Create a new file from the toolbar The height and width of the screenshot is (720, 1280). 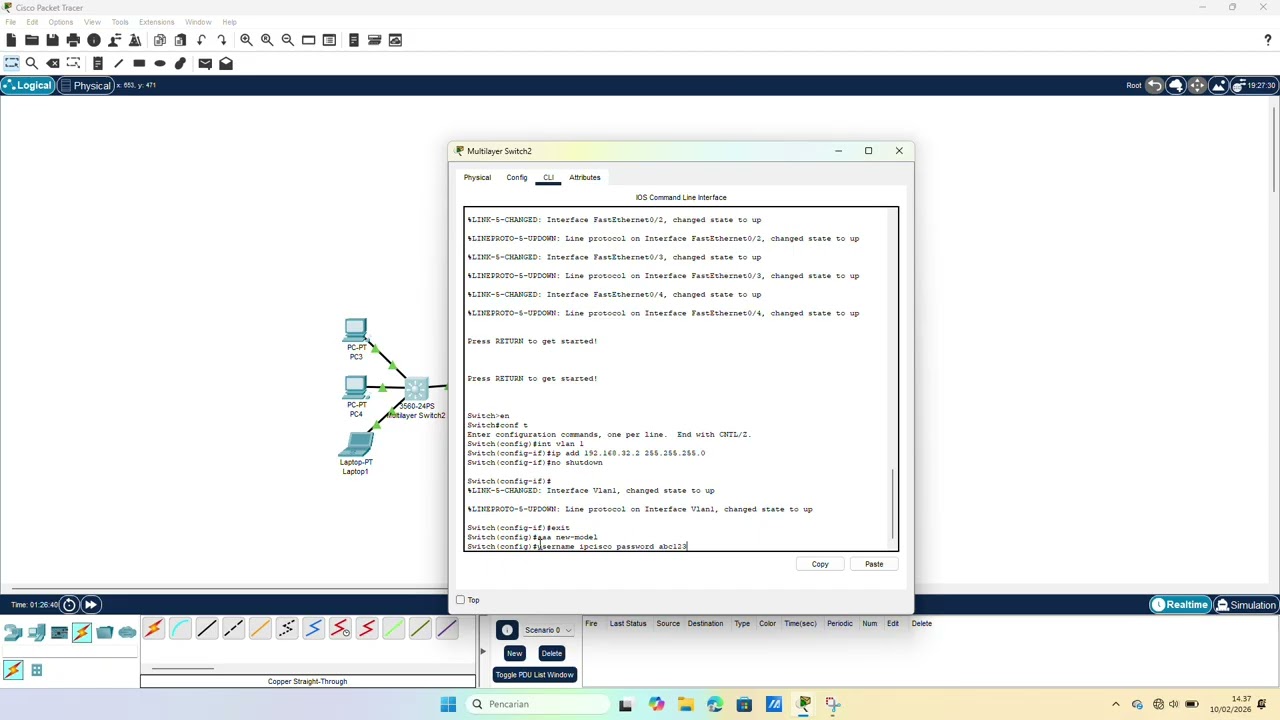[11, 40]
